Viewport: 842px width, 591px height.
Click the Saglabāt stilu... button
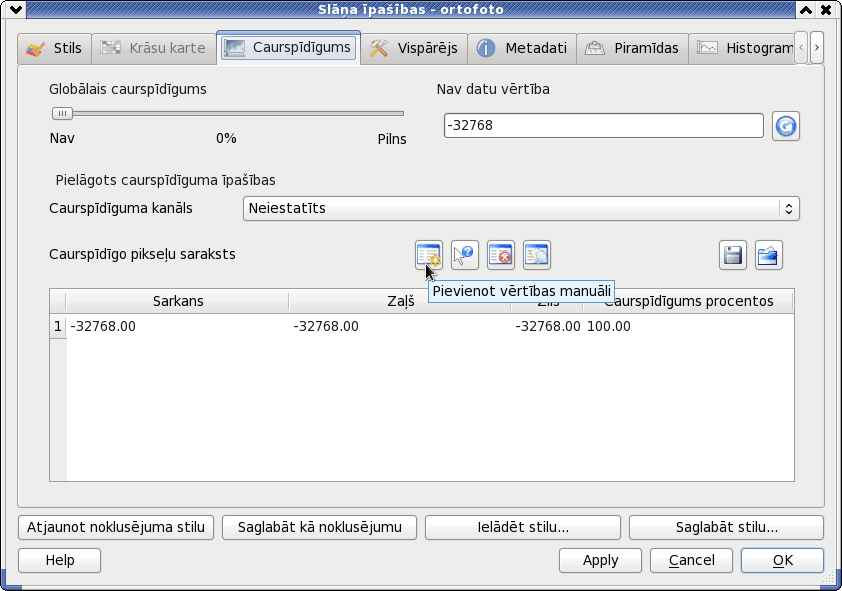[x=727, y=528]
